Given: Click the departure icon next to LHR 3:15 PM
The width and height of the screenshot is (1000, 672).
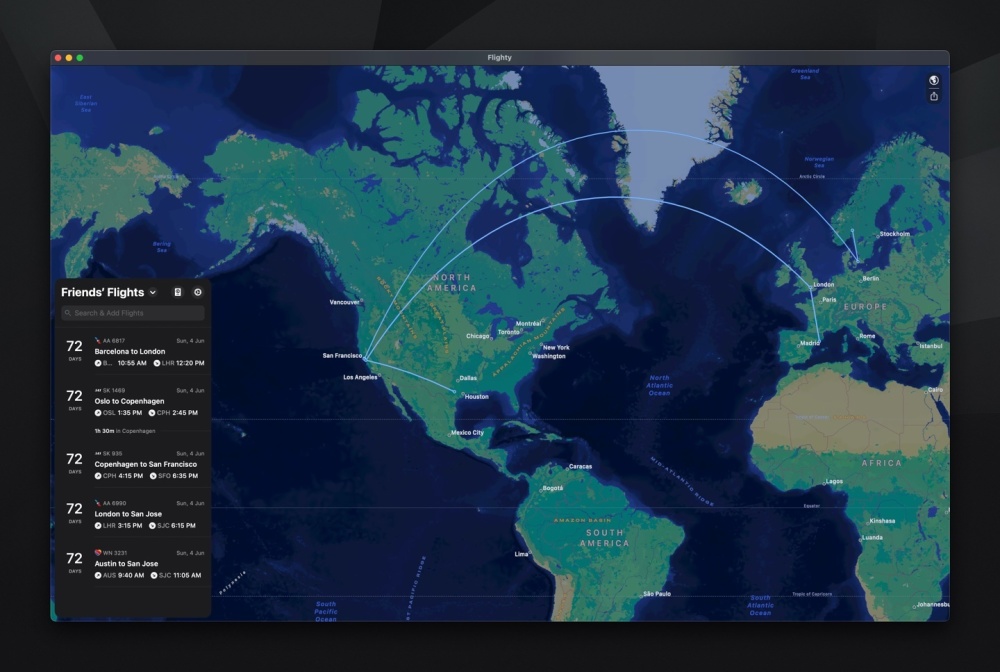Looking at the screenshot, I should pos(98,525).
